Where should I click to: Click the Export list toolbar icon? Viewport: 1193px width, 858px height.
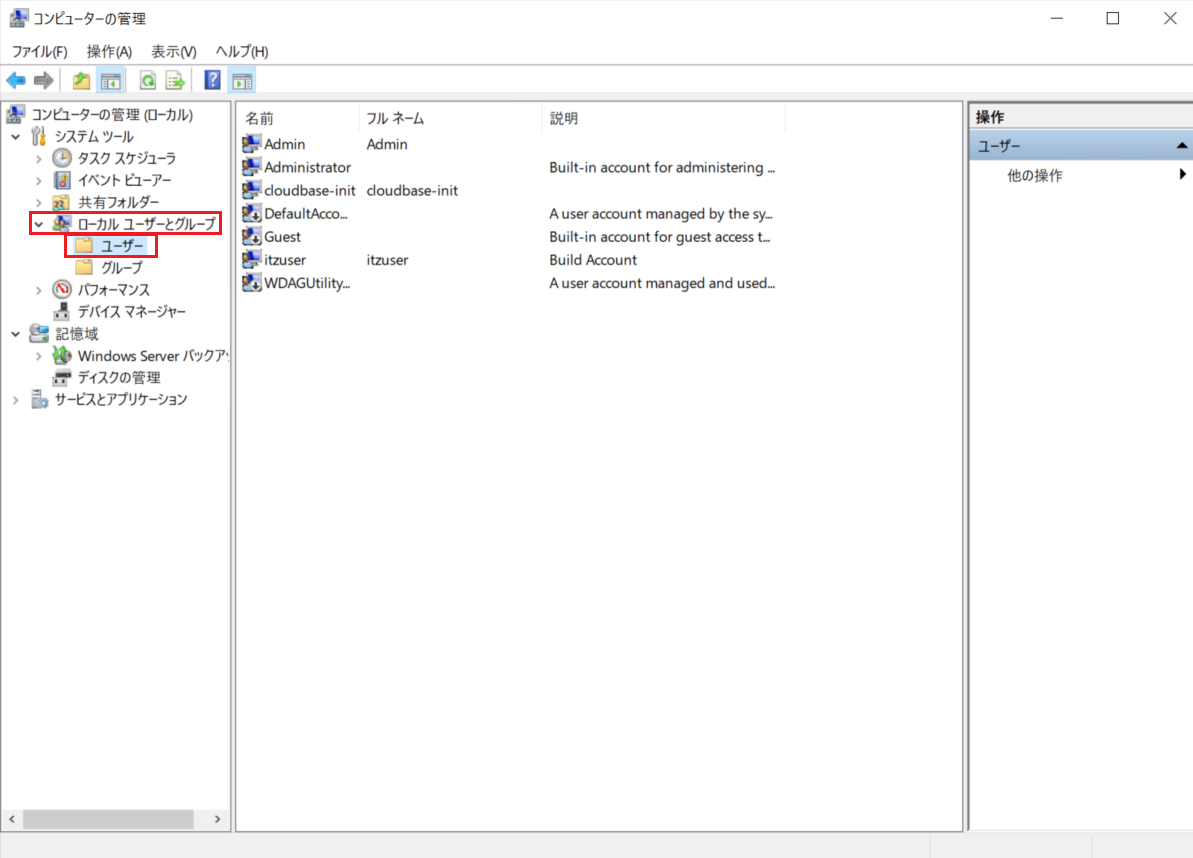[176, 81]
